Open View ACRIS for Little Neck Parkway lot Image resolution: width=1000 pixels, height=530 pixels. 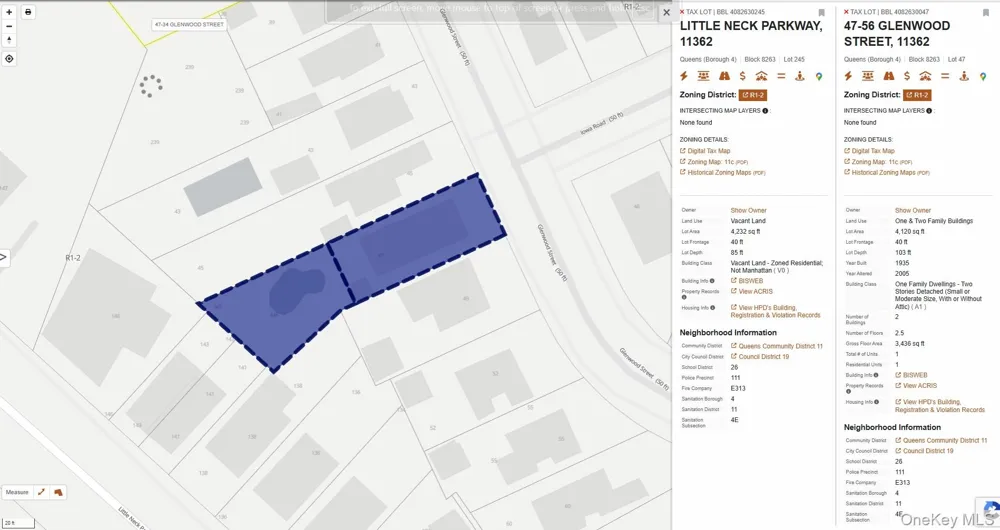(752, 291)
